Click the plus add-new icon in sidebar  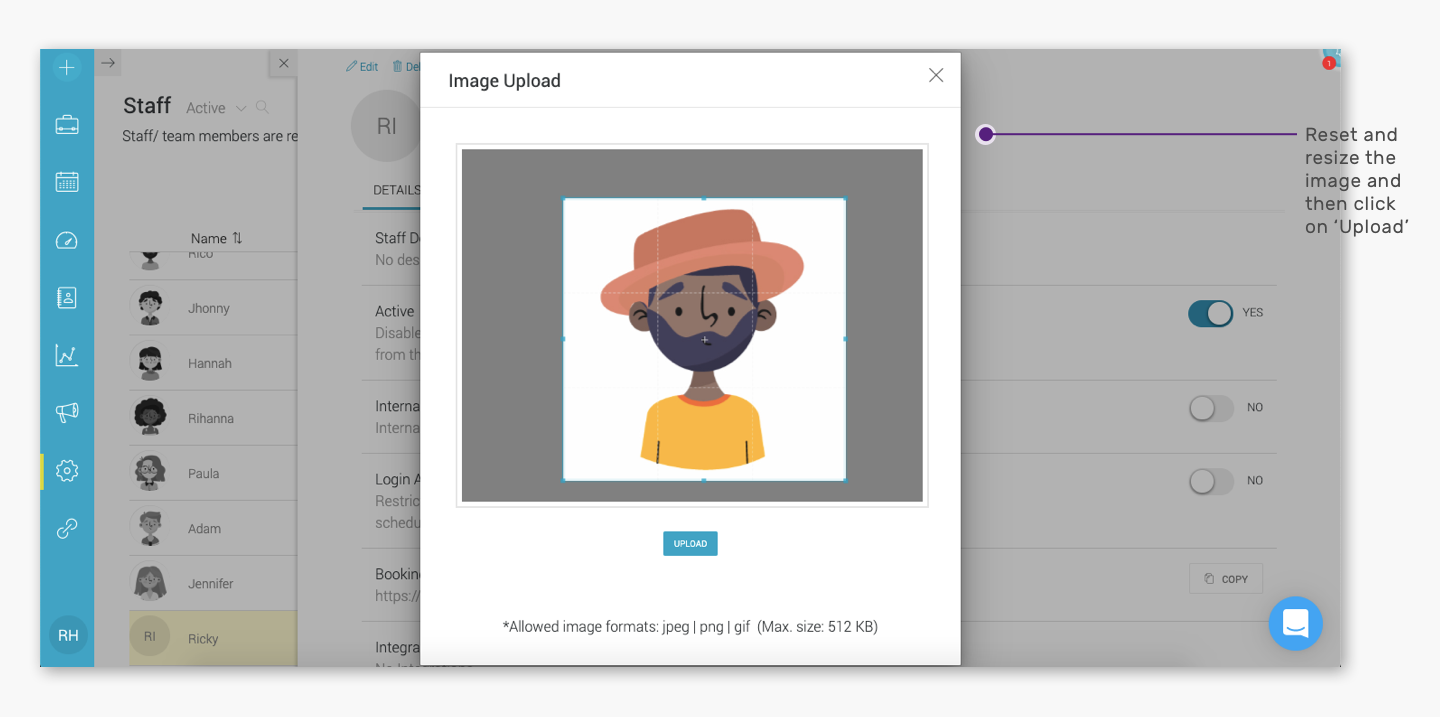click(67, 68)
